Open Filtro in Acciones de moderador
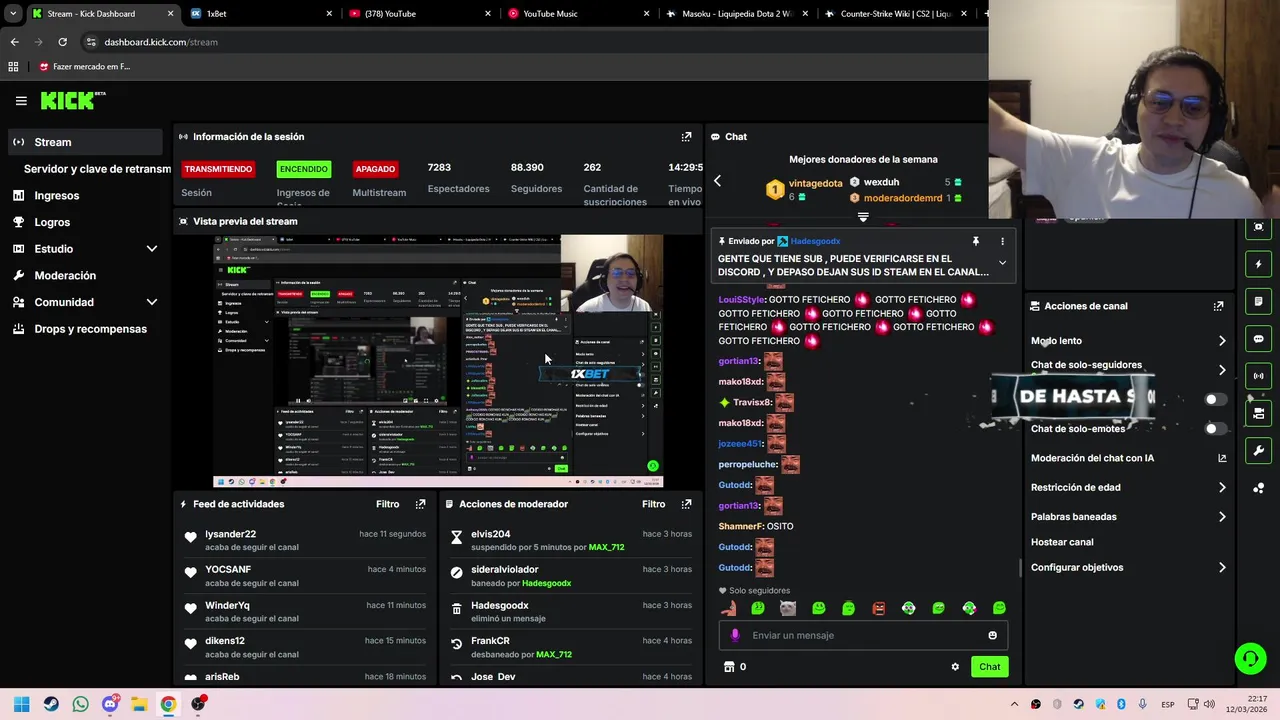1280x720 pixels. click(653, 504)
